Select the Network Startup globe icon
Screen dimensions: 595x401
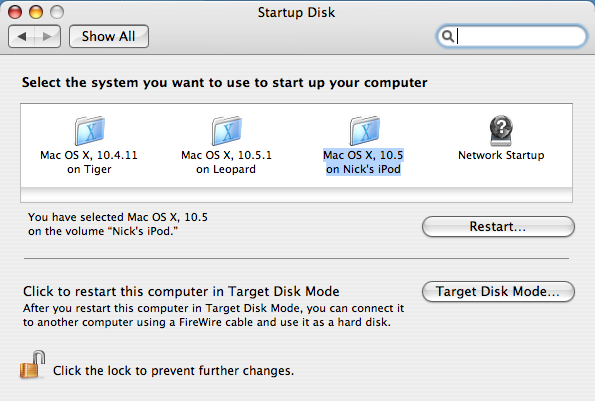pos(501,131)
